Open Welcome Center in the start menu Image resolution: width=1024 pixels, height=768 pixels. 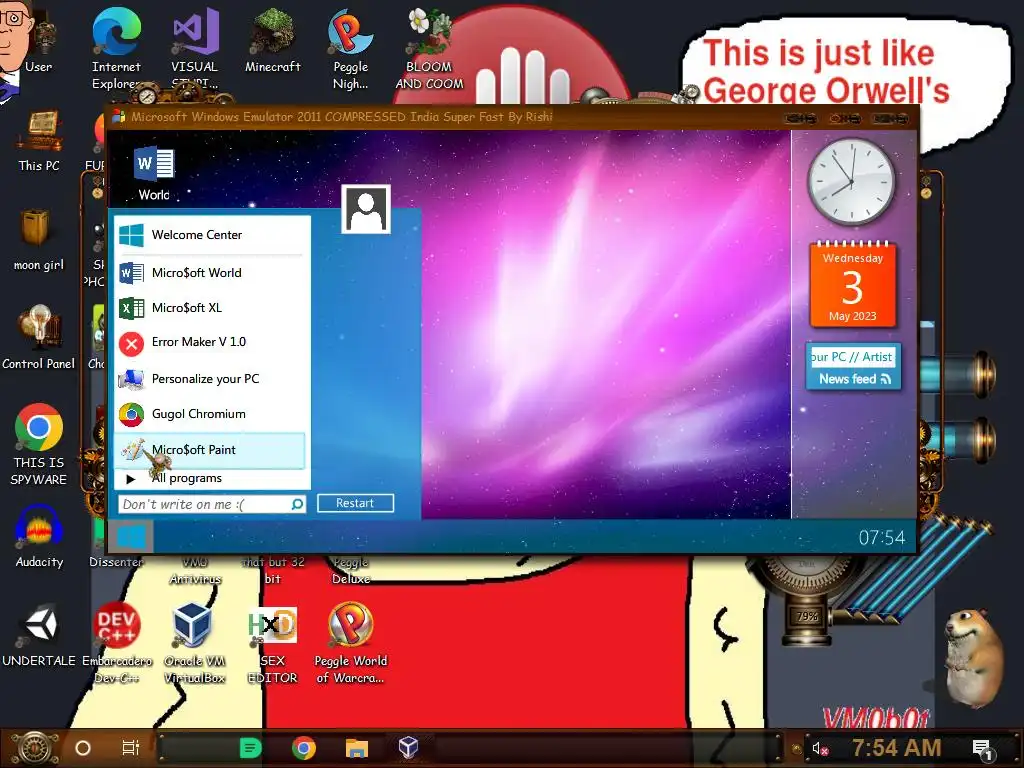(x=209, y=234)
